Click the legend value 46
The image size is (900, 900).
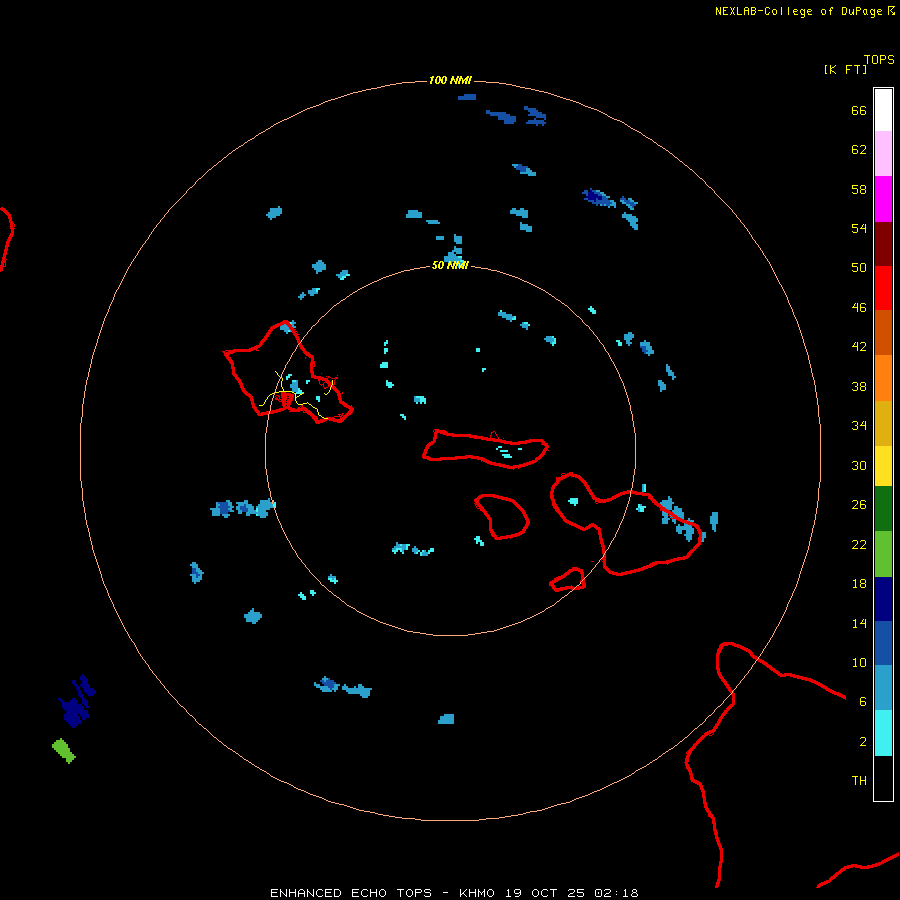[859, 307]
